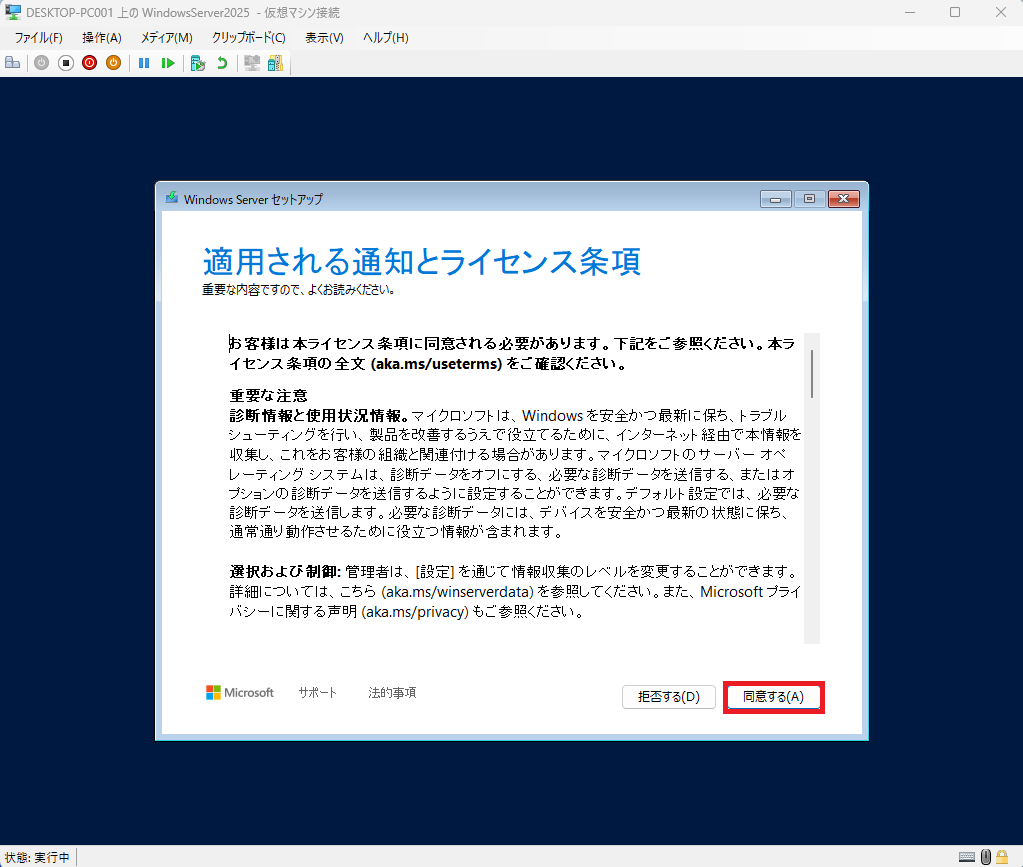Image resolution: width=1023 pixels, height=867 pixels.
Task: Click the VM connection window's title bar icon
Action: pos(12,12)
